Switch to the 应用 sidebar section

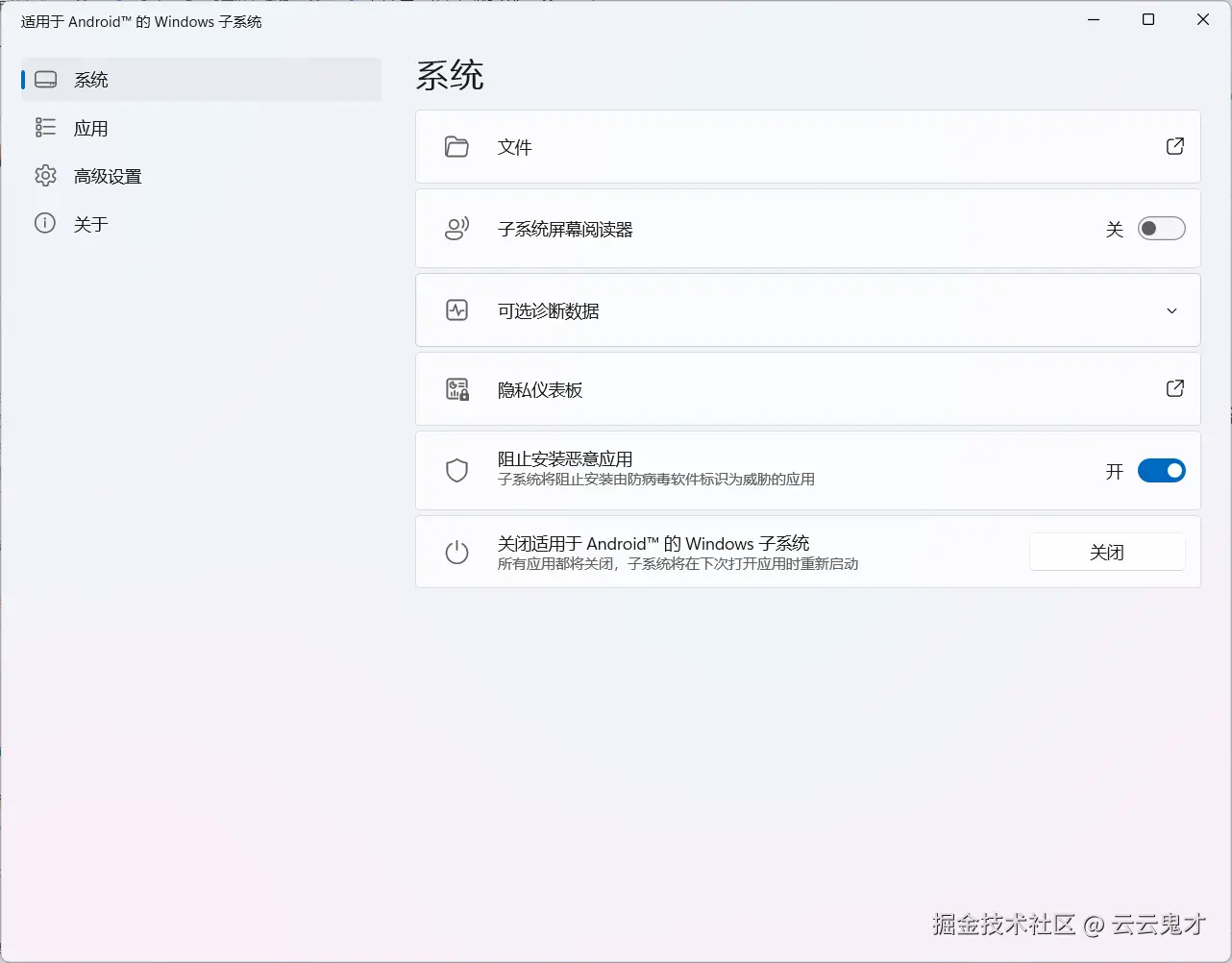point(201,128)
